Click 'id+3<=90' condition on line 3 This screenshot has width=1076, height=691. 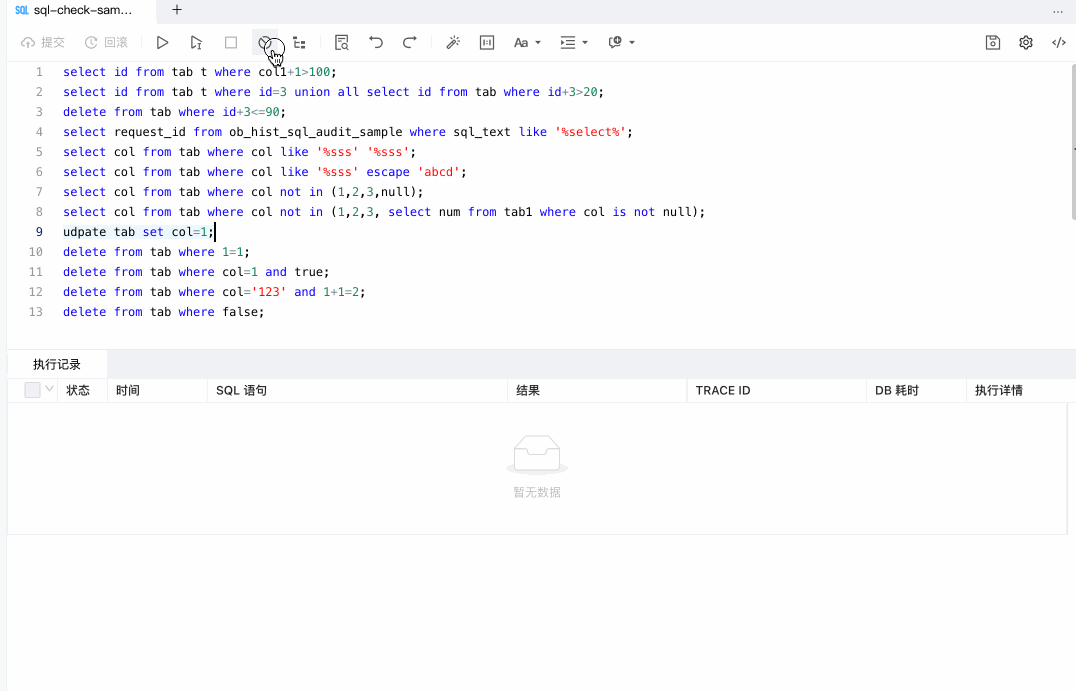(250, 112)
